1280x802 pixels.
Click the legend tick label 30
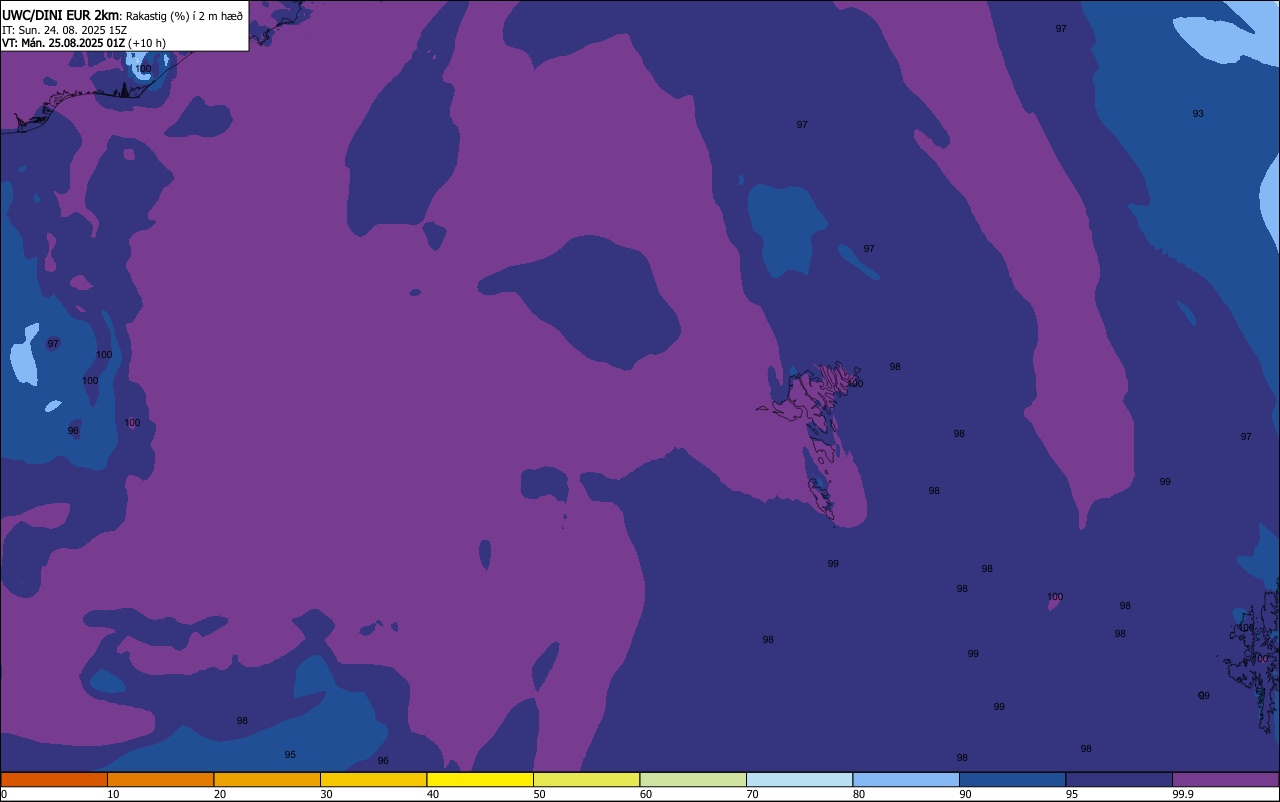pos(326,794)
